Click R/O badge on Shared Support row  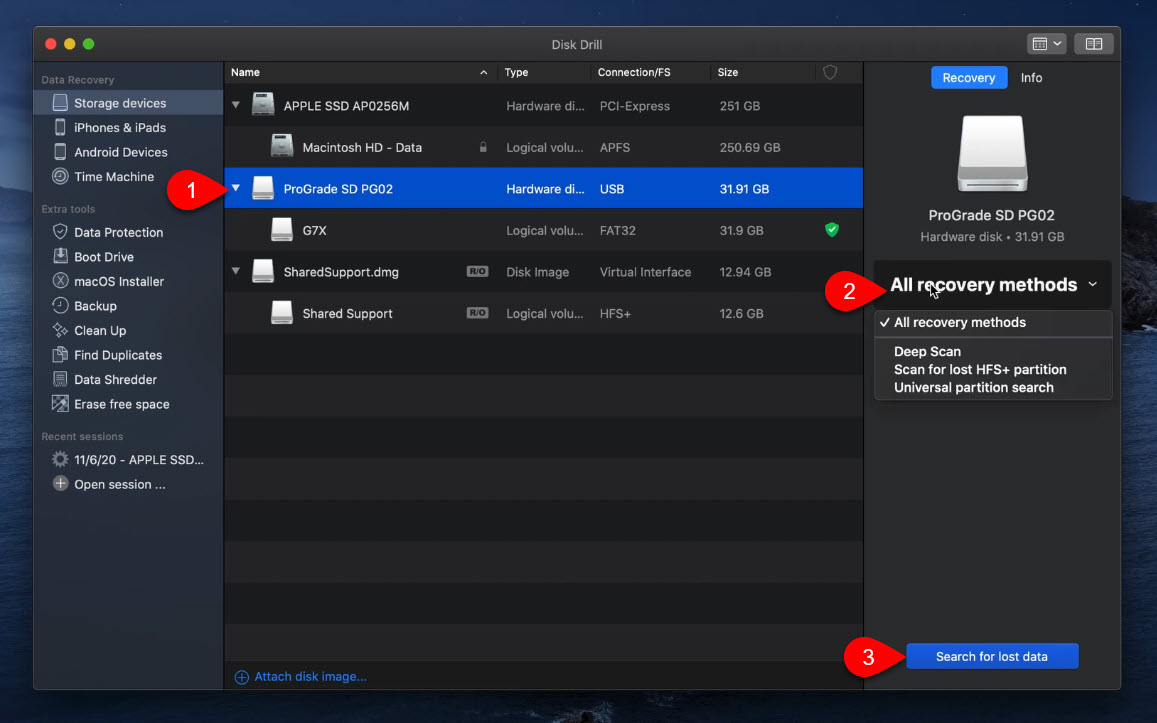(477, 313)
